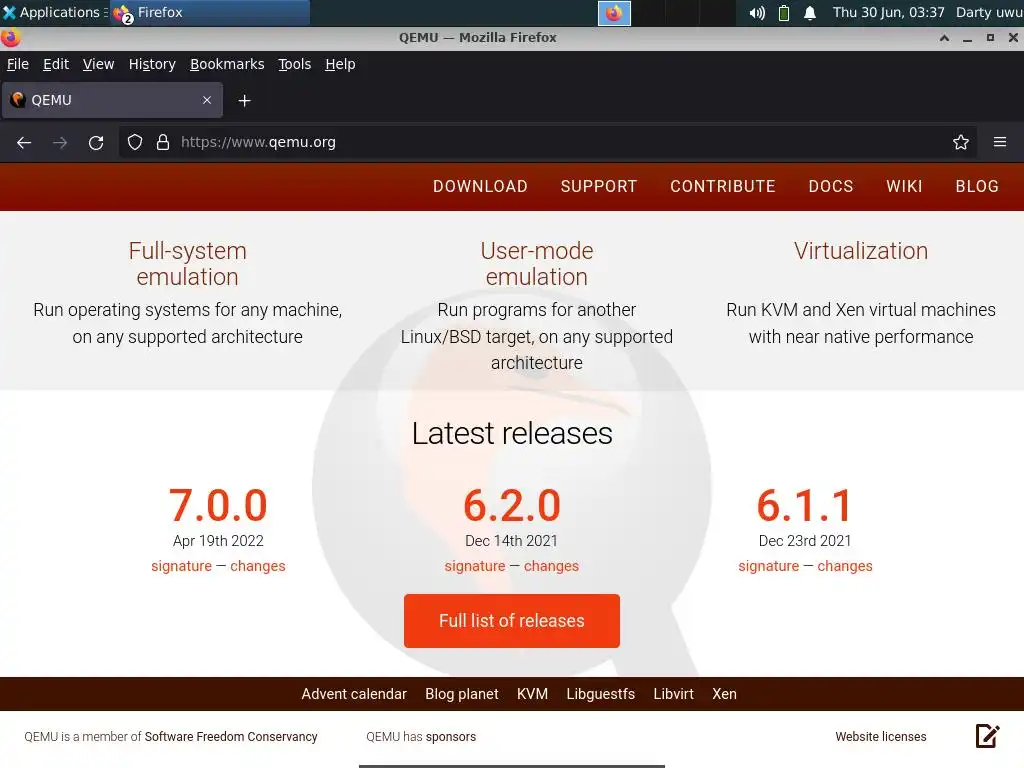1024x768 pixels.
Task: Open the volume control in the system tray
Action: 757,13
